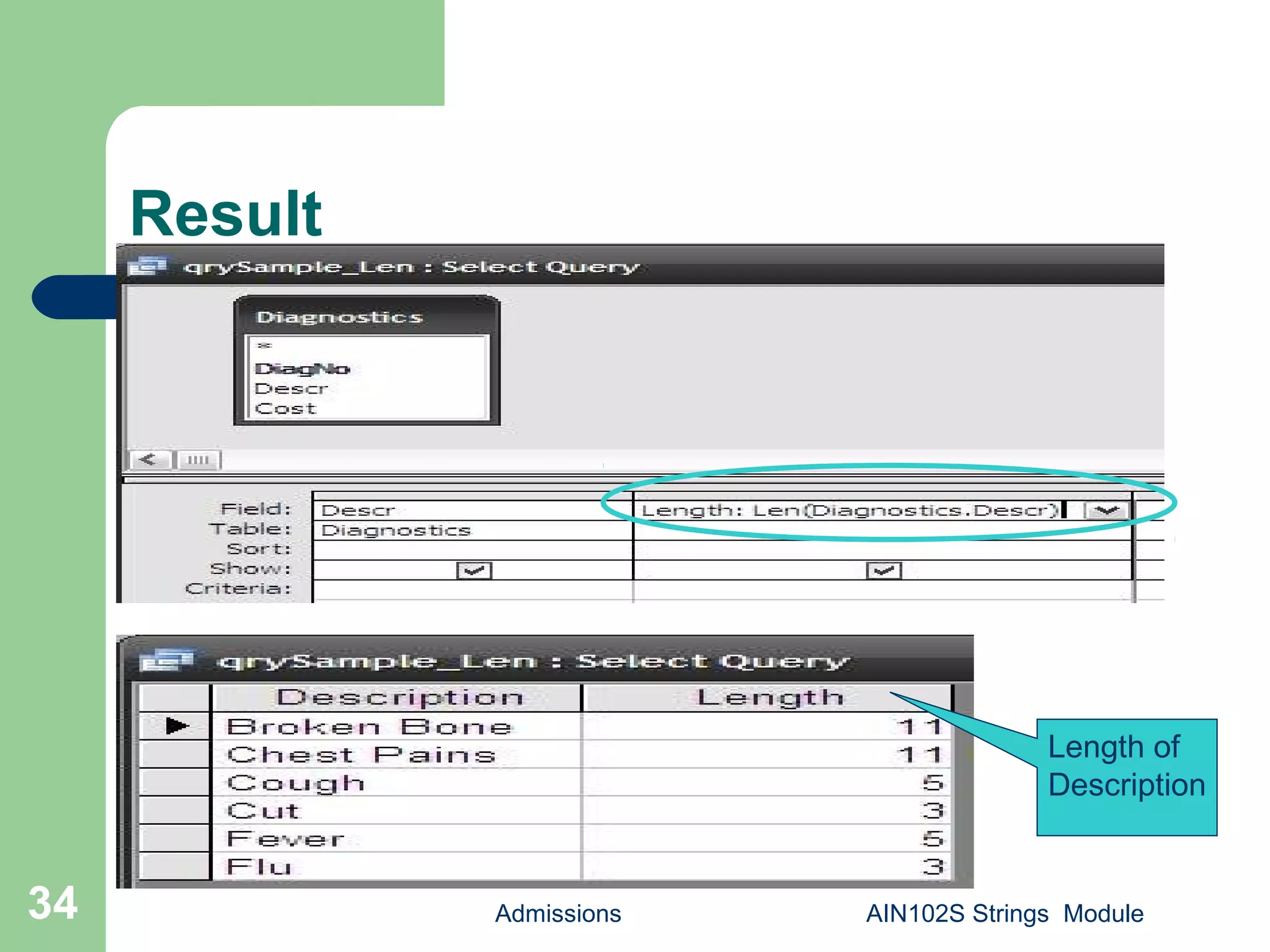Click the row selector for the Flu row

[175, 866]
